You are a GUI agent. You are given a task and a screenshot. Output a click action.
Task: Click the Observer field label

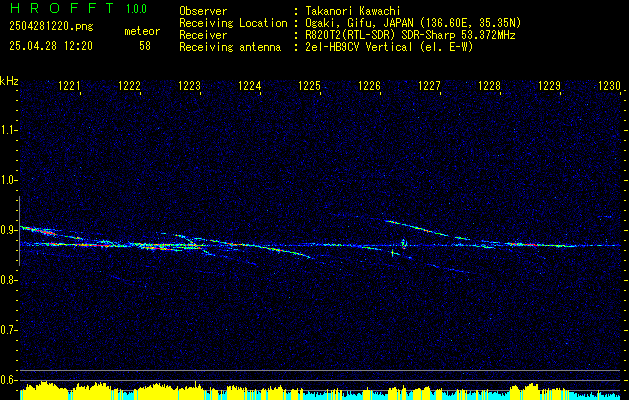point(203,11)
